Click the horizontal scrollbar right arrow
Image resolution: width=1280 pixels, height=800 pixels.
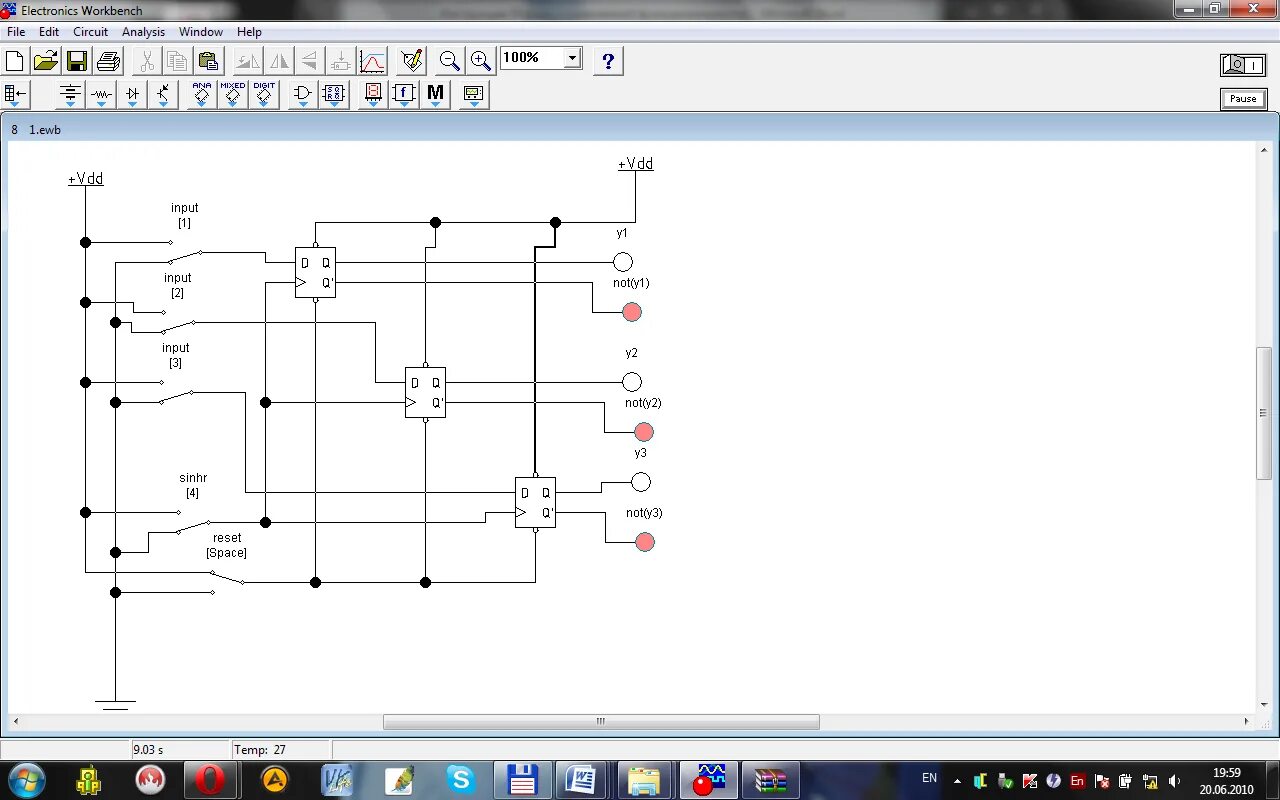[1247, 721]
